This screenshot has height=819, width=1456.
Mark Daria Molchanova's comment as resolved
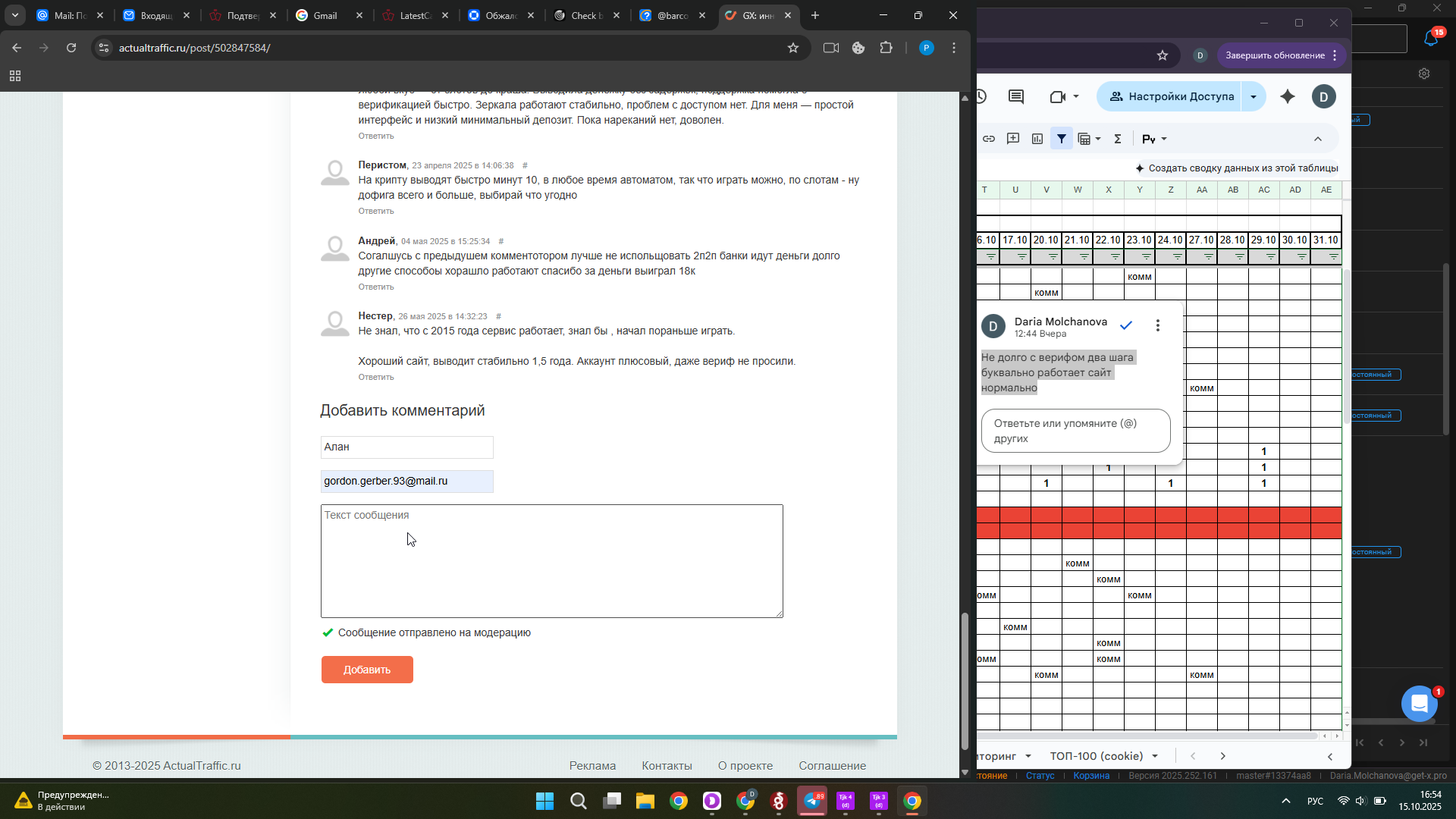point(1126,325)
